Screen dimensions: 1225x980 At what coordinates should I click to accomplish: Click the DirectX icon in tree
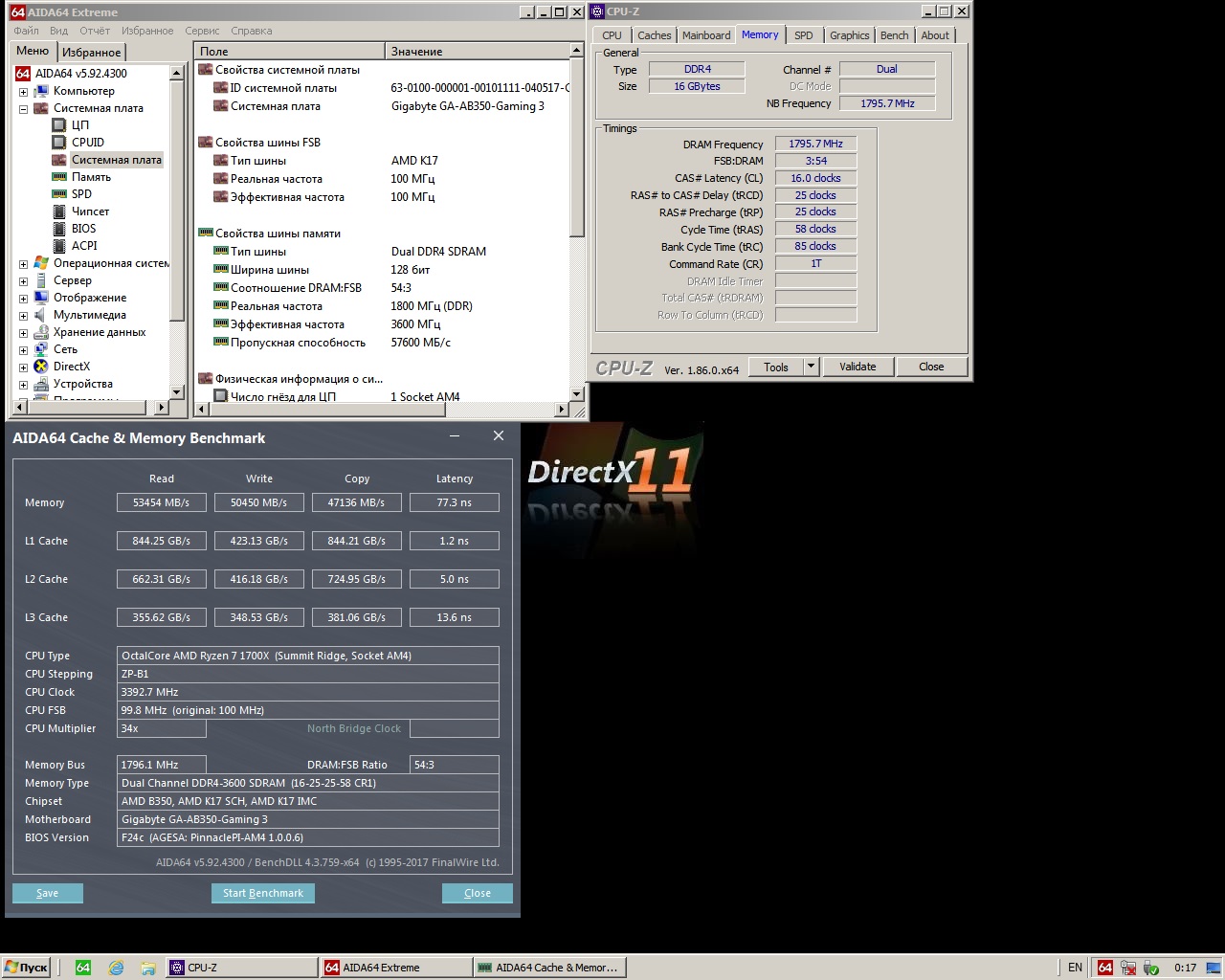(41, 367)
